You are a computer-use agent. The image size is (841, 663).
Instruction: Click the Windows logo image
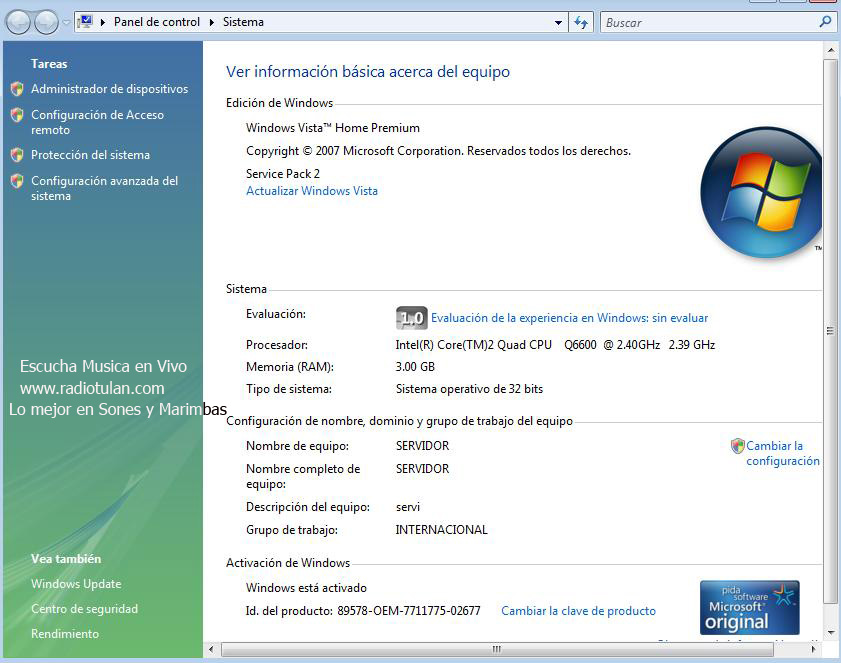(760, 190)
